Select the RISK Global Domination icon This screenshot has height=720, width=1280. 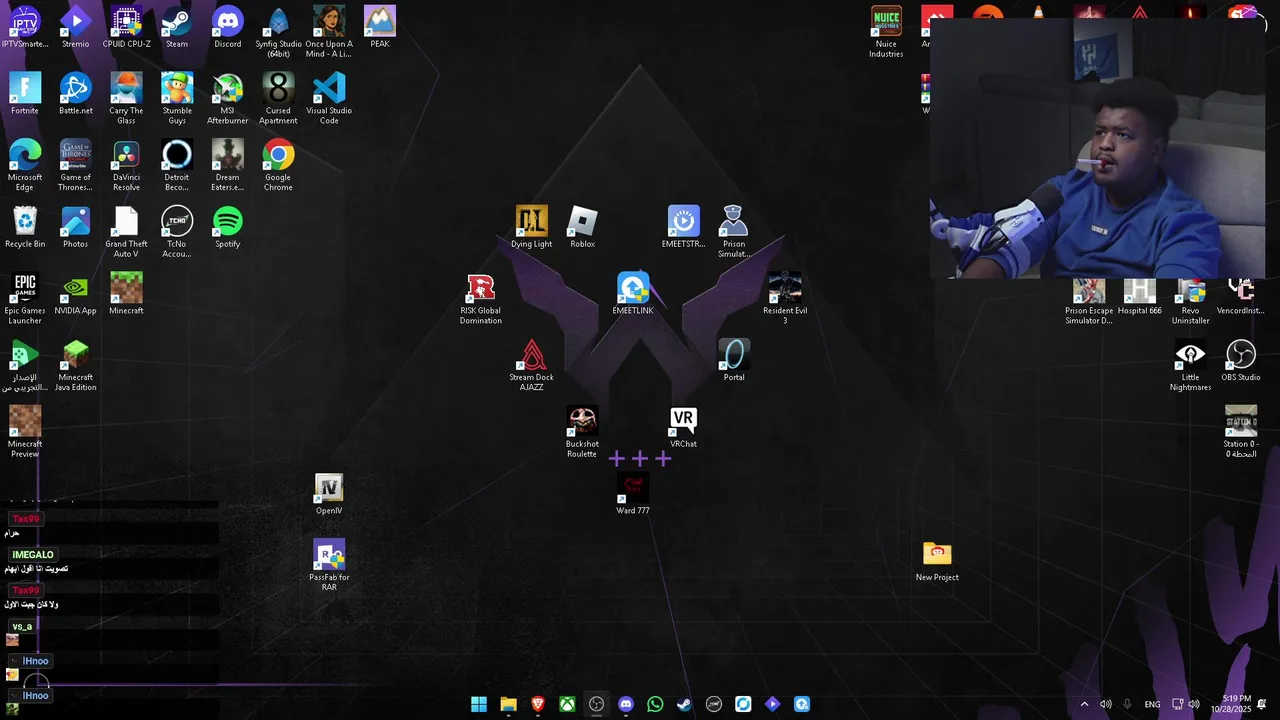coord(481,299)
